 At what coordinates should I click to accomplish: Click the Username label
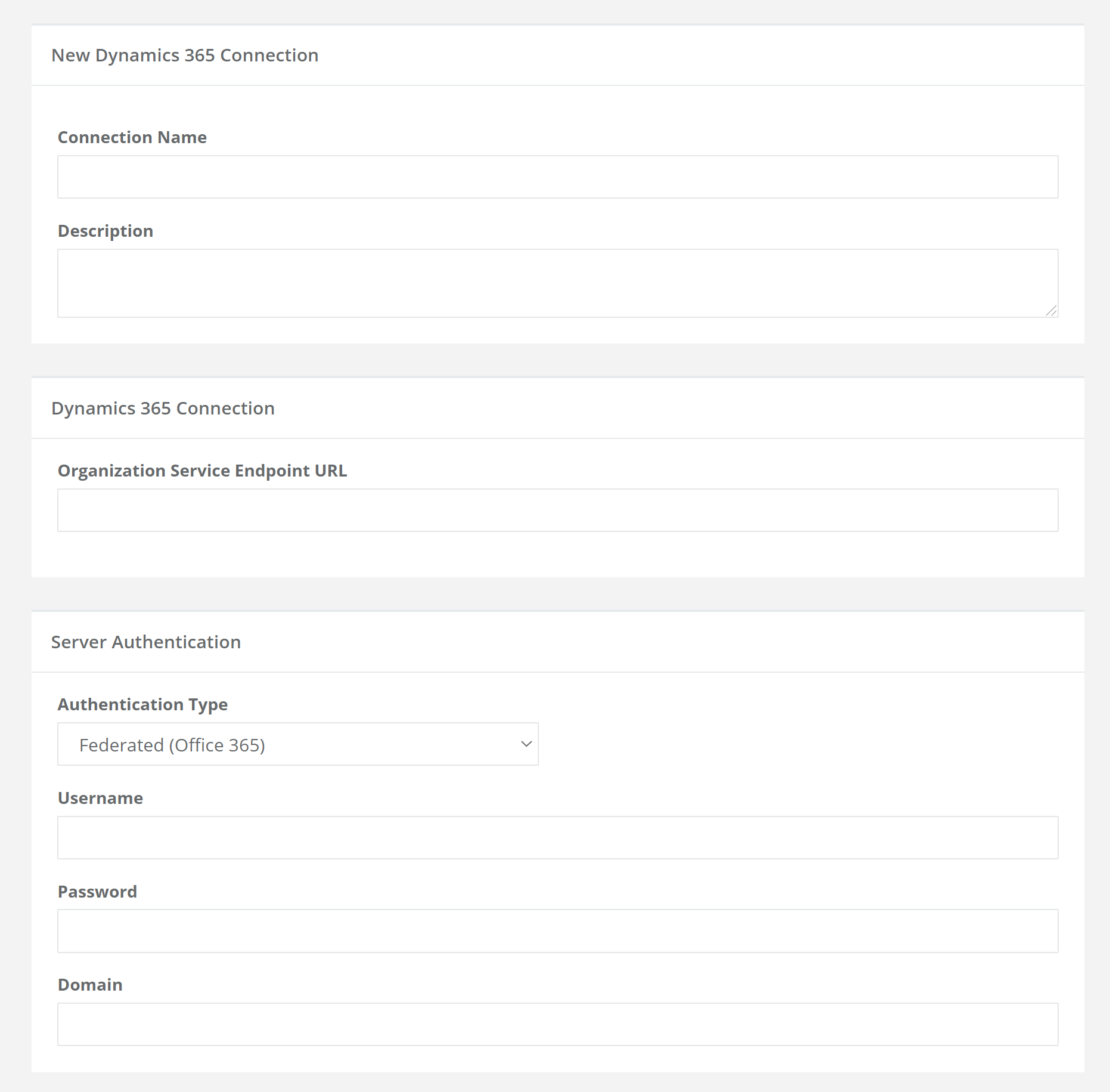[x=100, y=798]
